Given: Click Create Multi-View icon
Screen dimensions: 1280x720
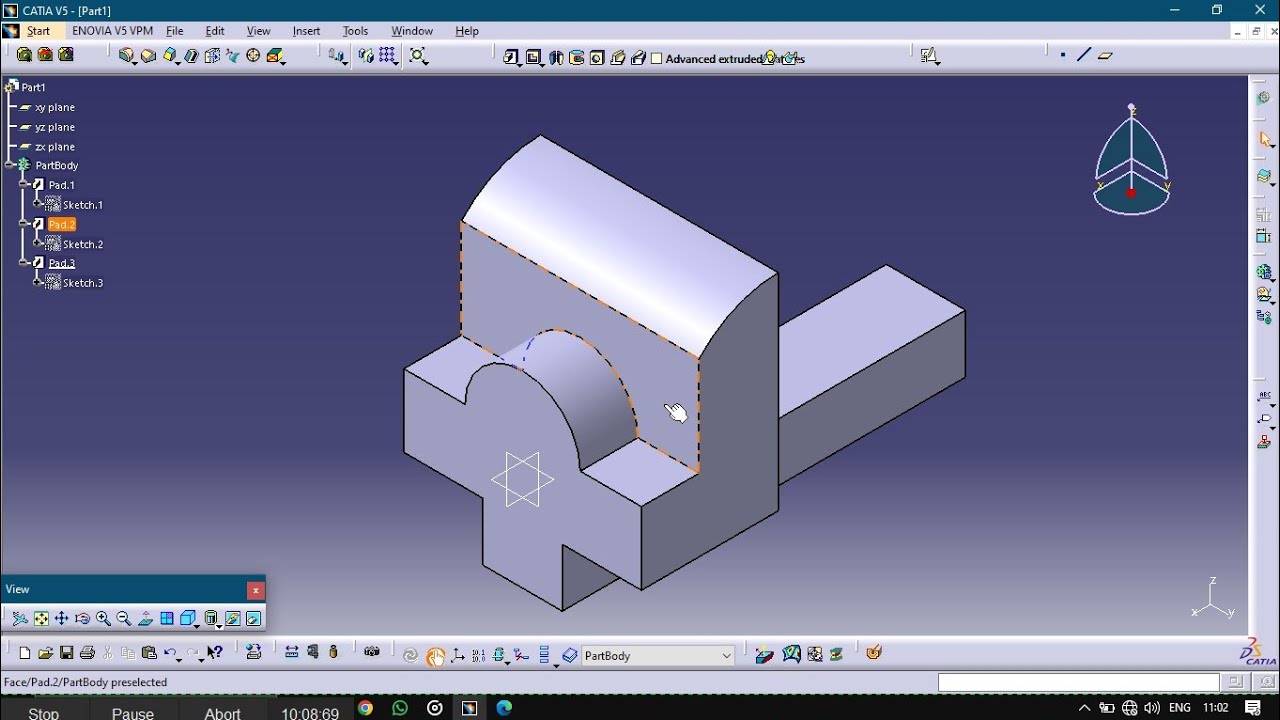Looking at the screenshot, I should 167,619.
